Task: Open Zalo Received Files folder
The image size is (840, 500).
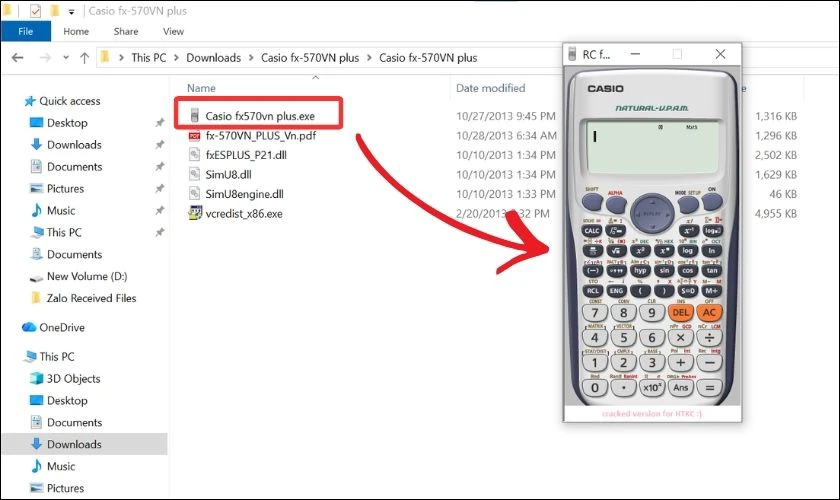Action: 91,298
